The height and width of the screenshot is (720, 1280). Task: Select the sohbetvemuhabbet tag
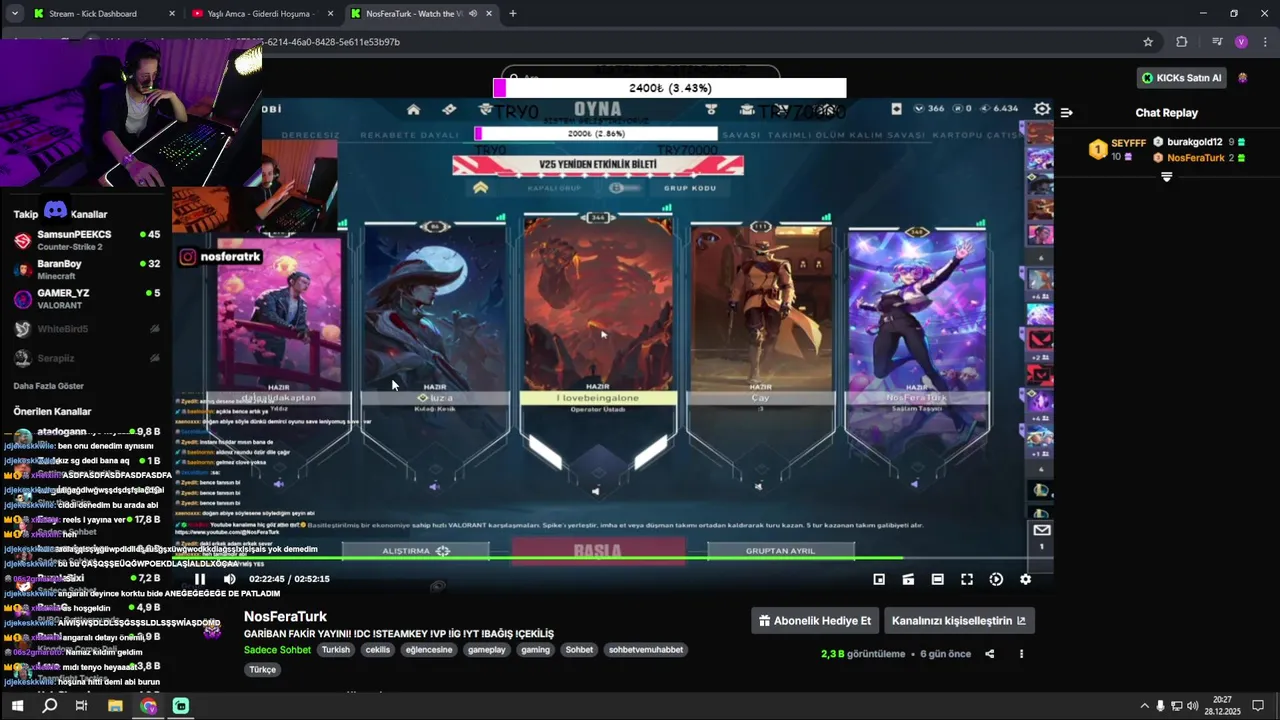coord(646,650)
